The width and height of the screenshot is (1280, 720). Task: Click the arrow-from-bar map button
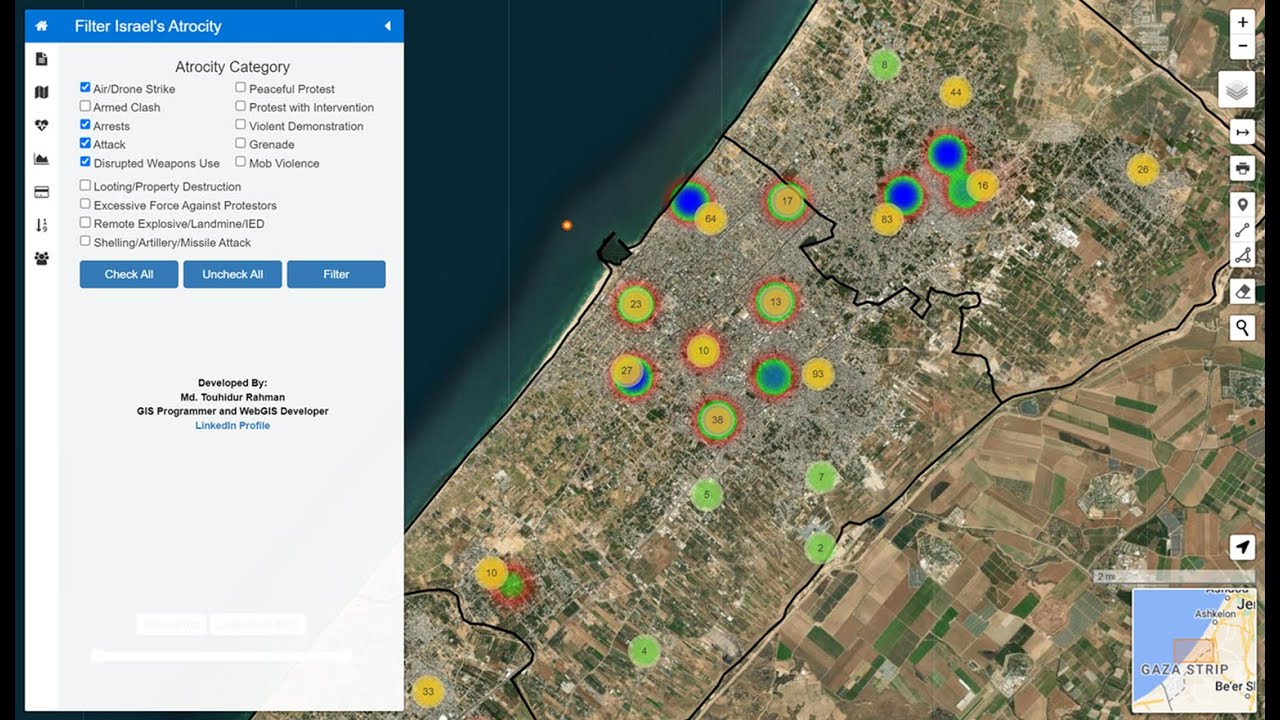1242,132
